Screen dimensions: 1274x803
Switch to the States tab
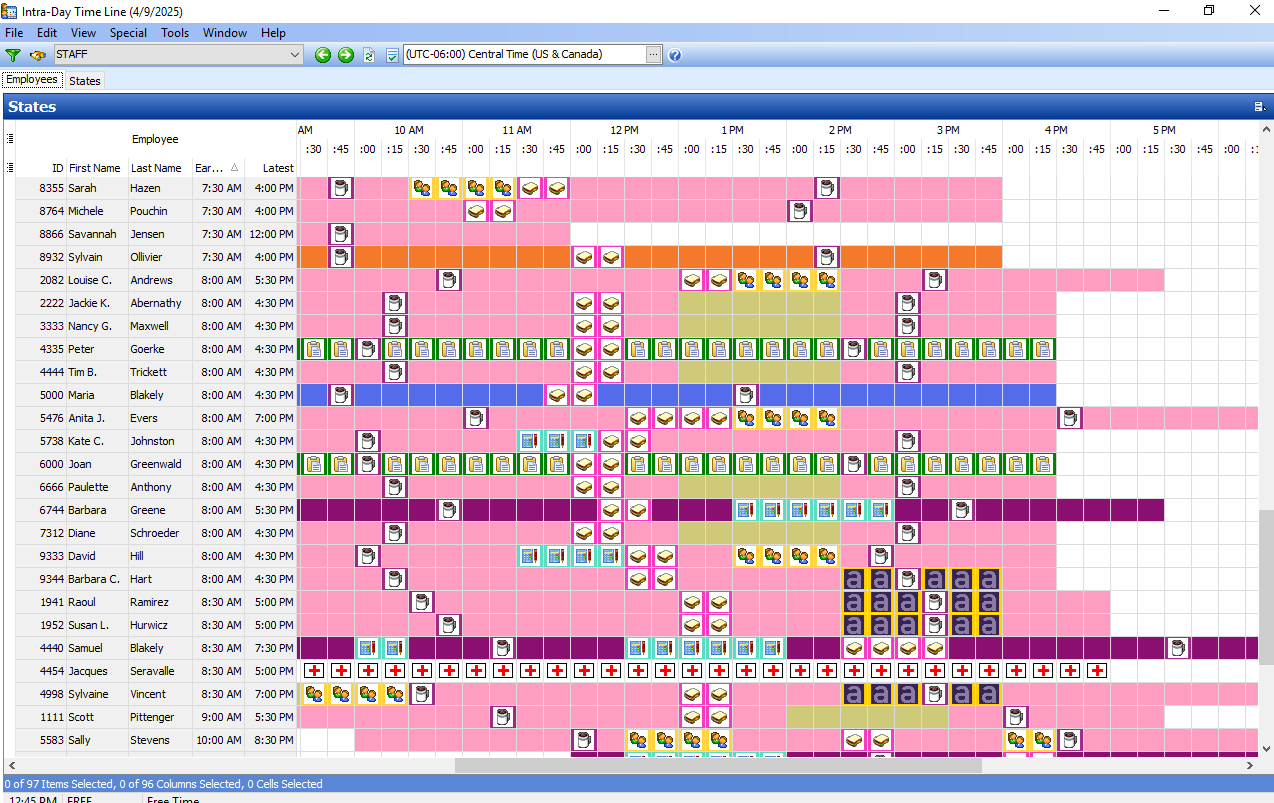85,80
